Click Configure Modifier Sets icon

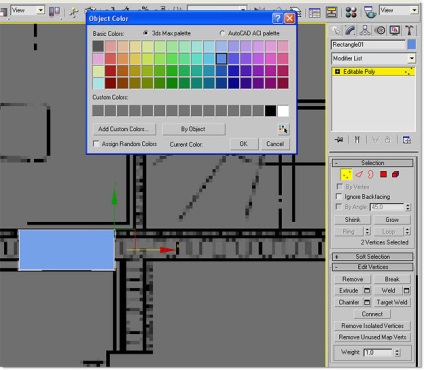[407, 140]
